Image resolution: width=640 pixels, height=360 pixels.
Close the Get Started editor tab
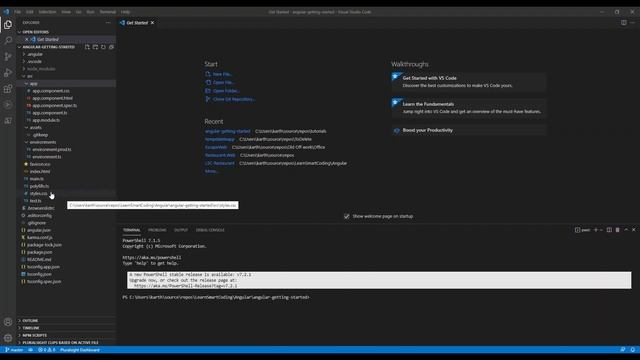pos(152,23)
